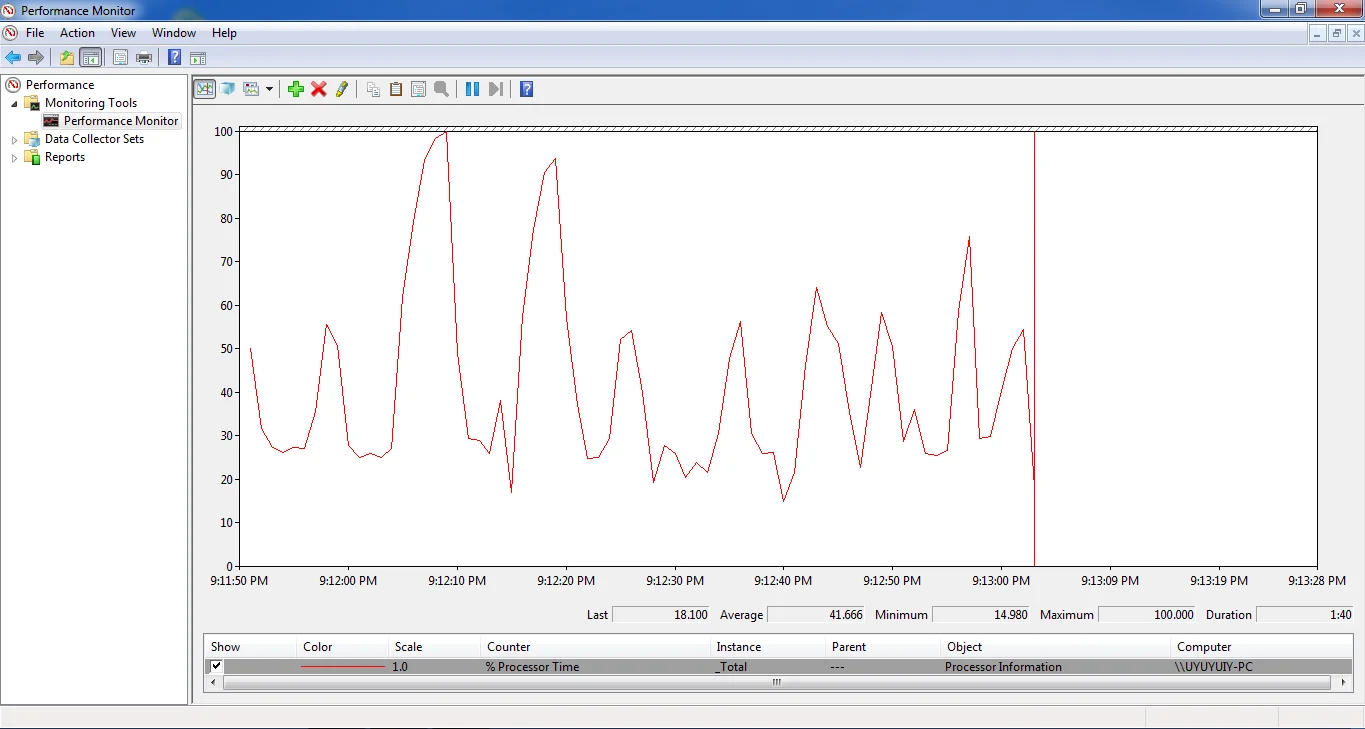Open the Window menu
Viewport: 1365px width, 729px height.
click(174, 33)
